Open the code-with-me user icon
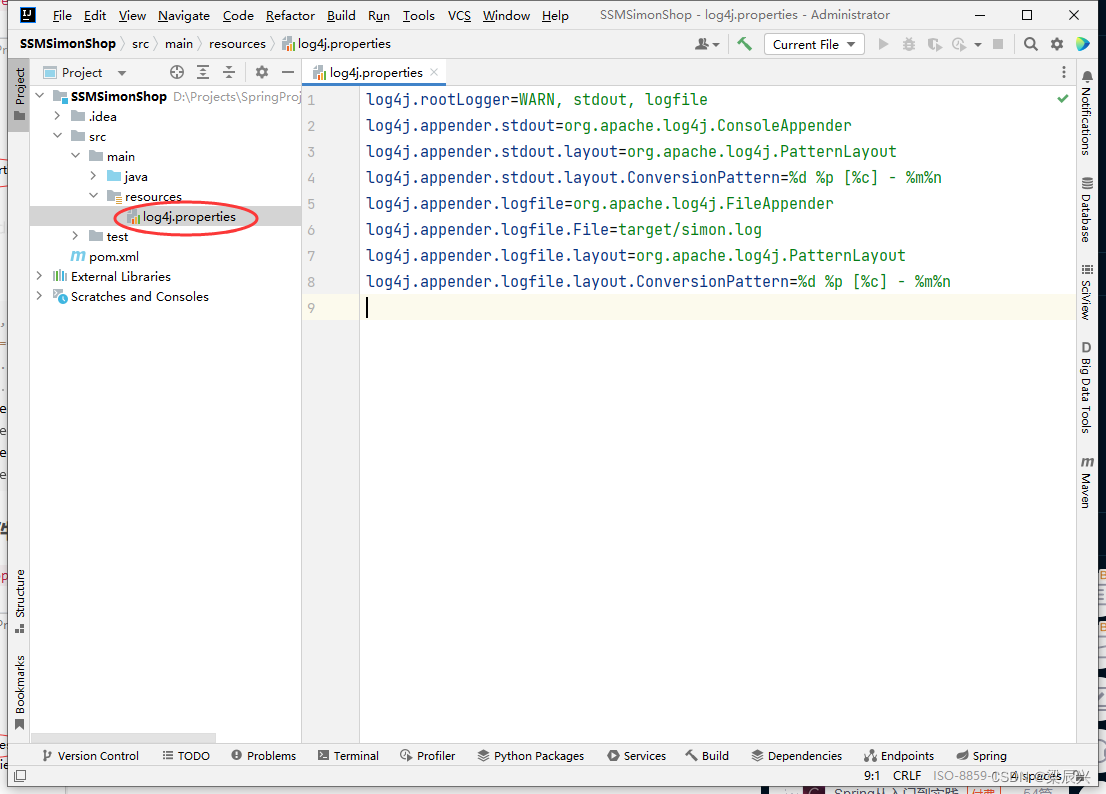The width and height of the screenshot is (1106, 794). (707, 44)
